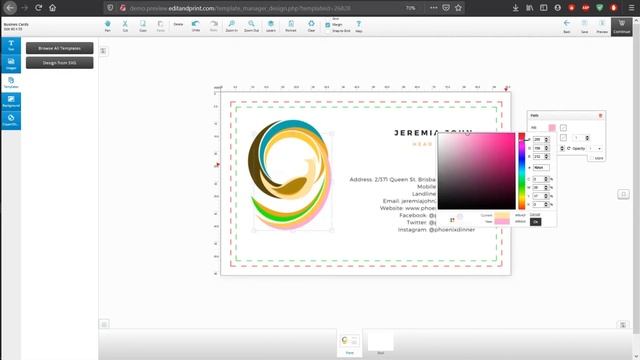Open the Opacity dropdown
The image size is (640, 360).
tap(596, 149)
